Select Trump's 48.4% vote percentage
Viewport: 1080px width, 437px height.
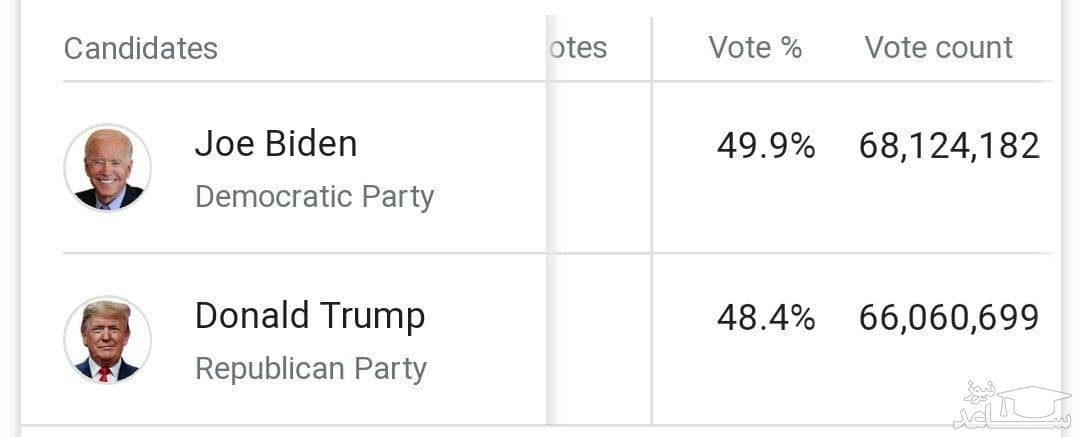pyautogui.click(x=765, y=318)
